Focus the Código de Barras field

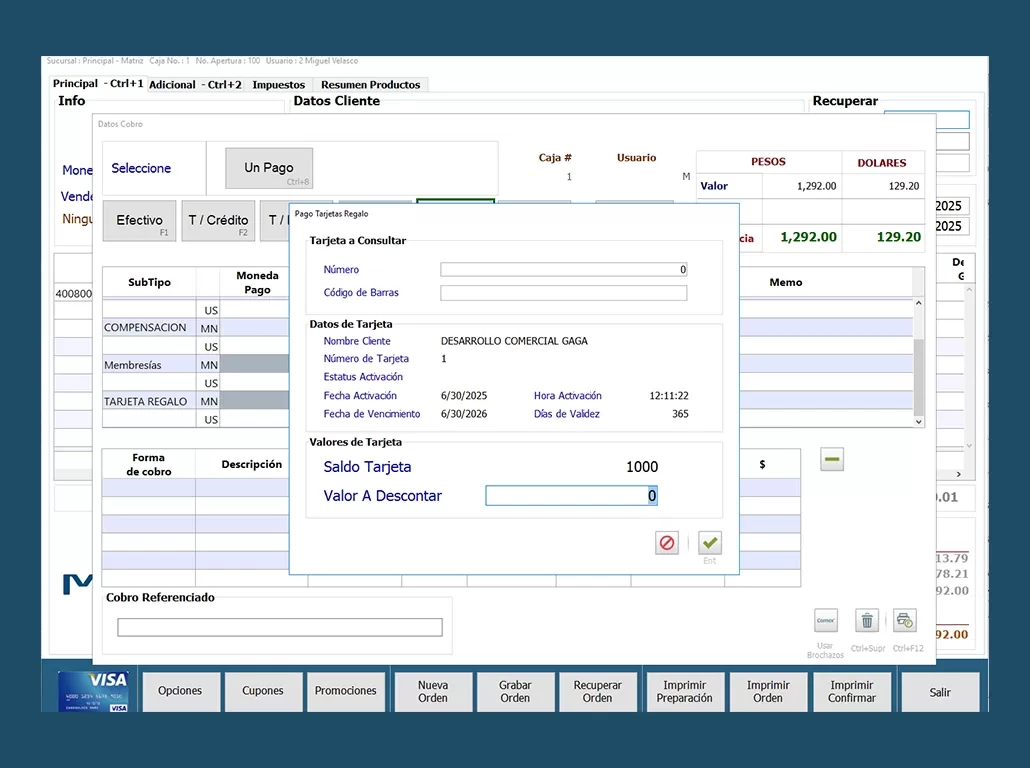563,293
